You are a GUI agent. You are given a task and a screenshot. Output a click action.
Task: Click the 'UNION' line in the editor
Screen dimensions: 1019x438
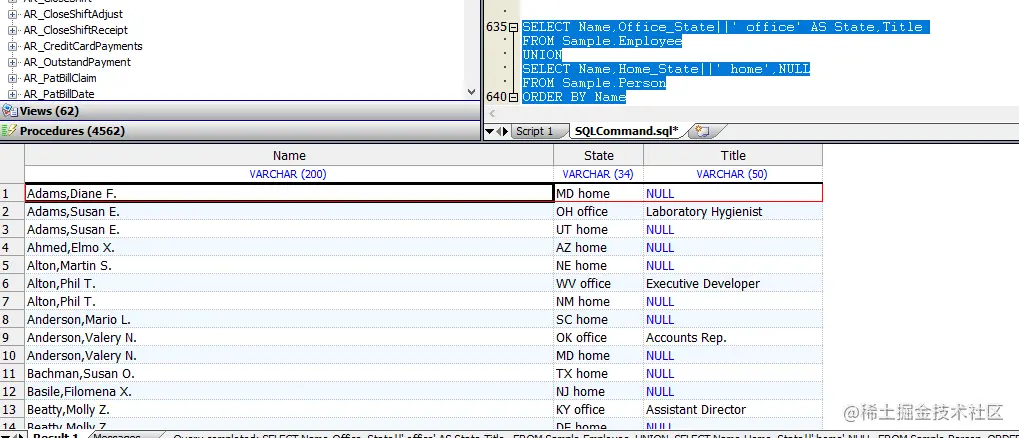pyautogui.click(x=542, y=55)
